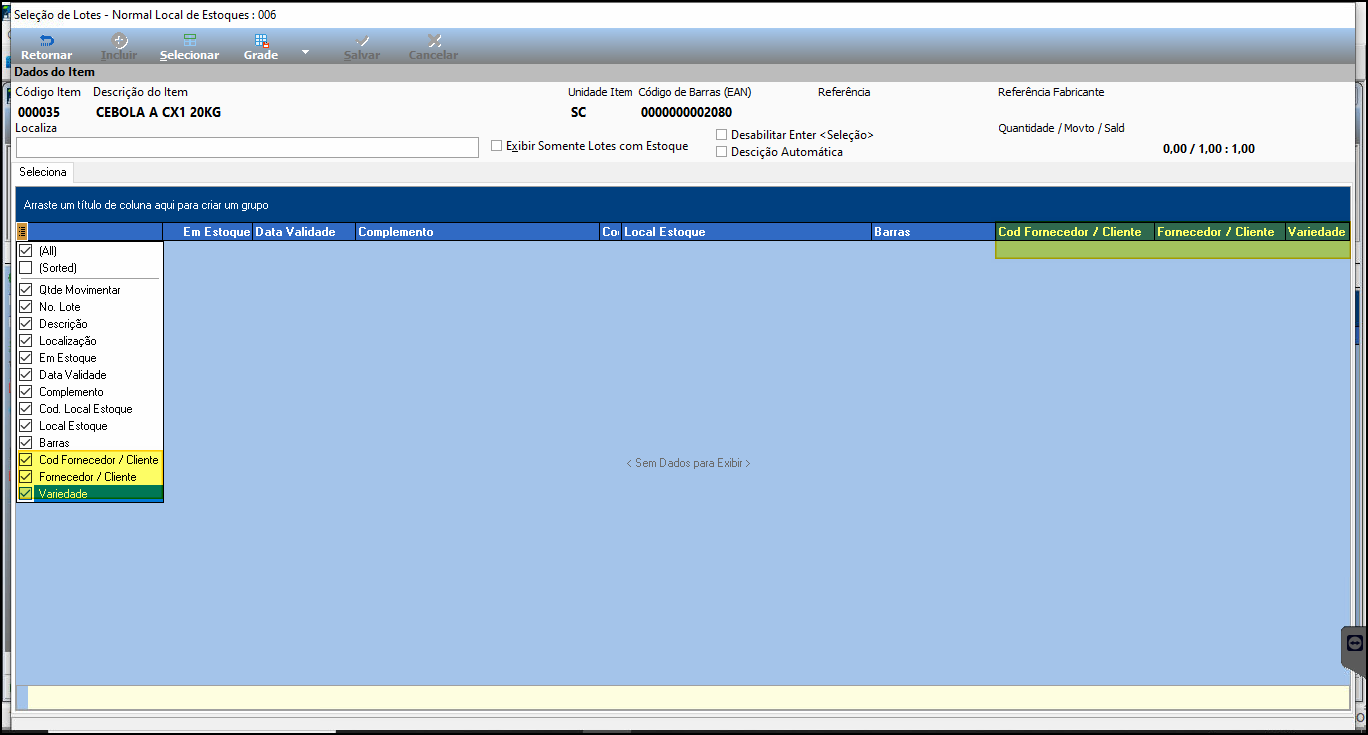This screenshot has width=1368, height=735.
Task: Click the barcode value 0000000002080
Action: (686, 112)
